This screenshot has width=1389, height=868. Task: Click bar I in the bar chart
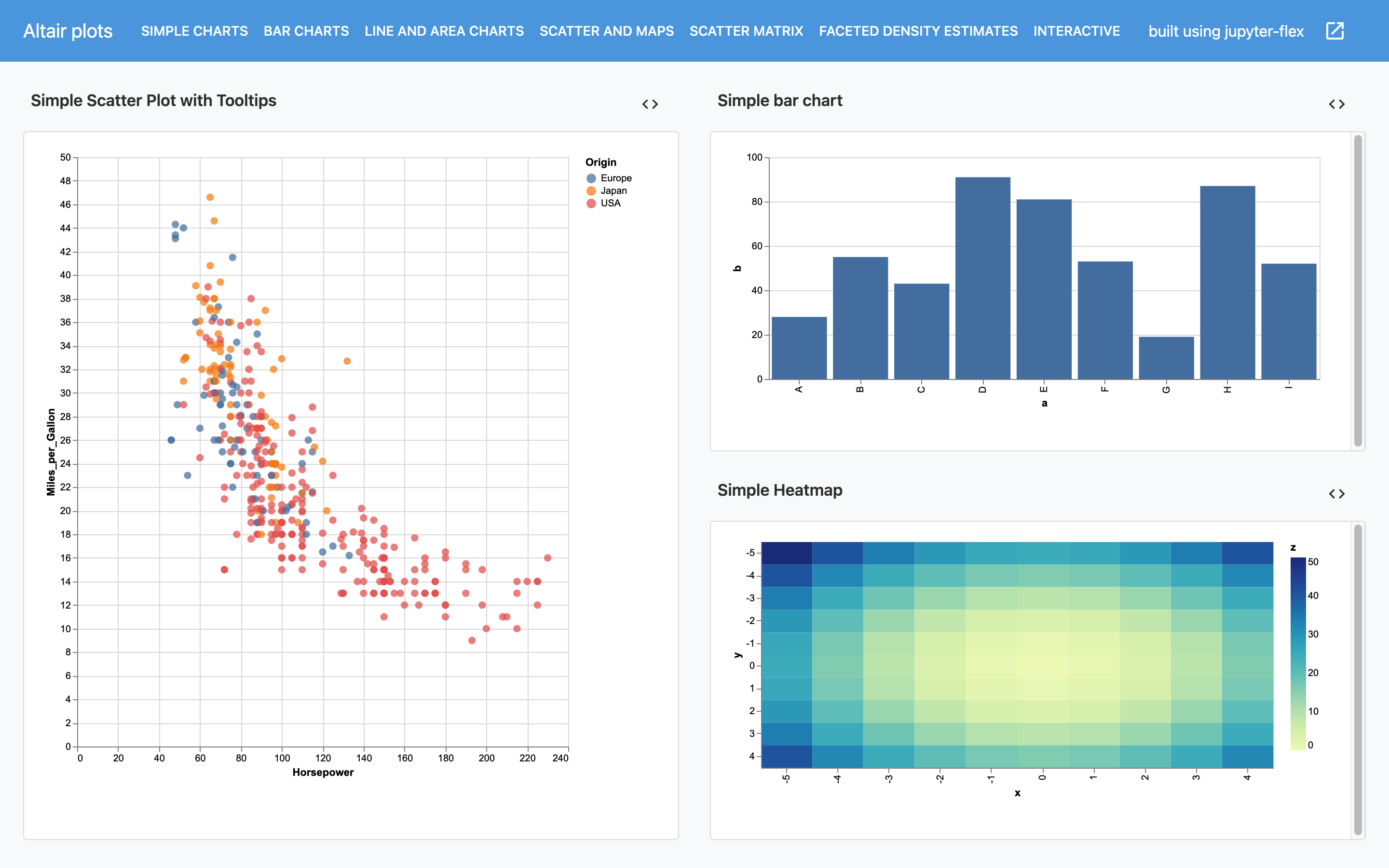click(1289, 322)
